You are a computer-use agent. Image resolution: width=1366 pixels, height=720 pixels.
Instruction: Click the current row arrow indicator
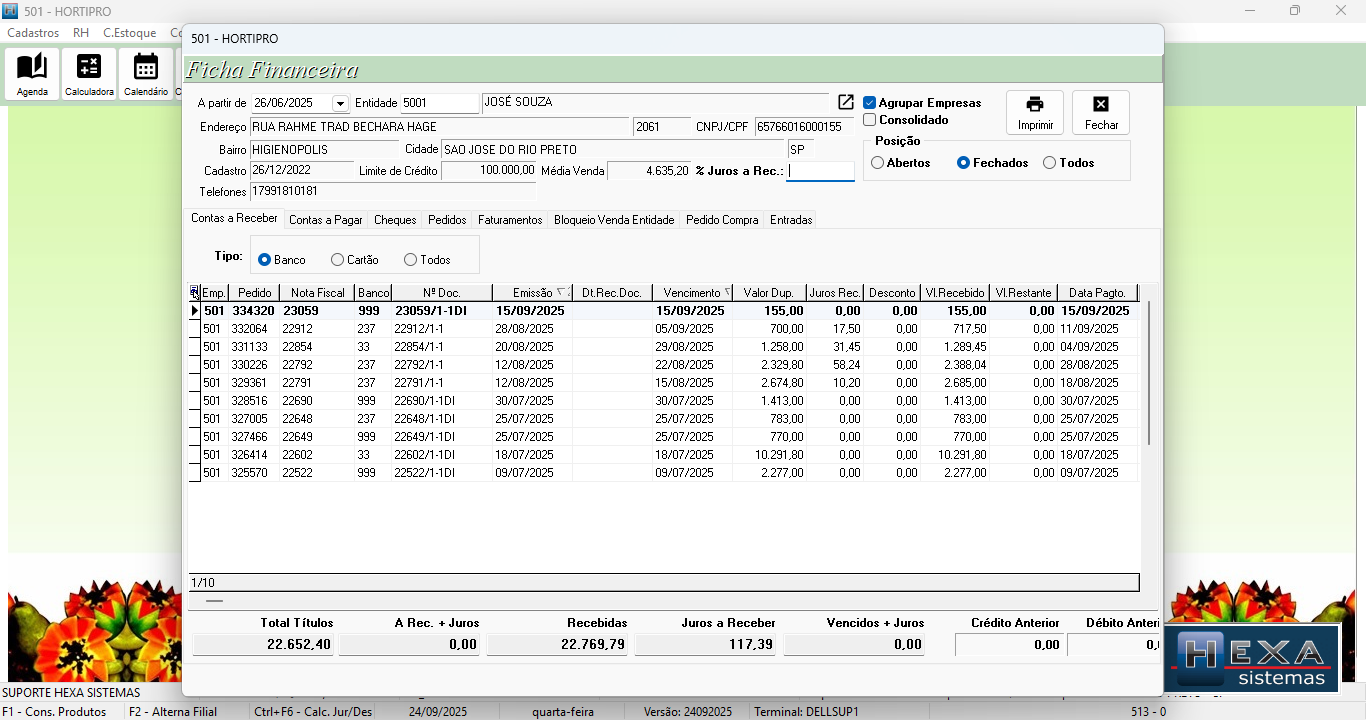point(194,311)
